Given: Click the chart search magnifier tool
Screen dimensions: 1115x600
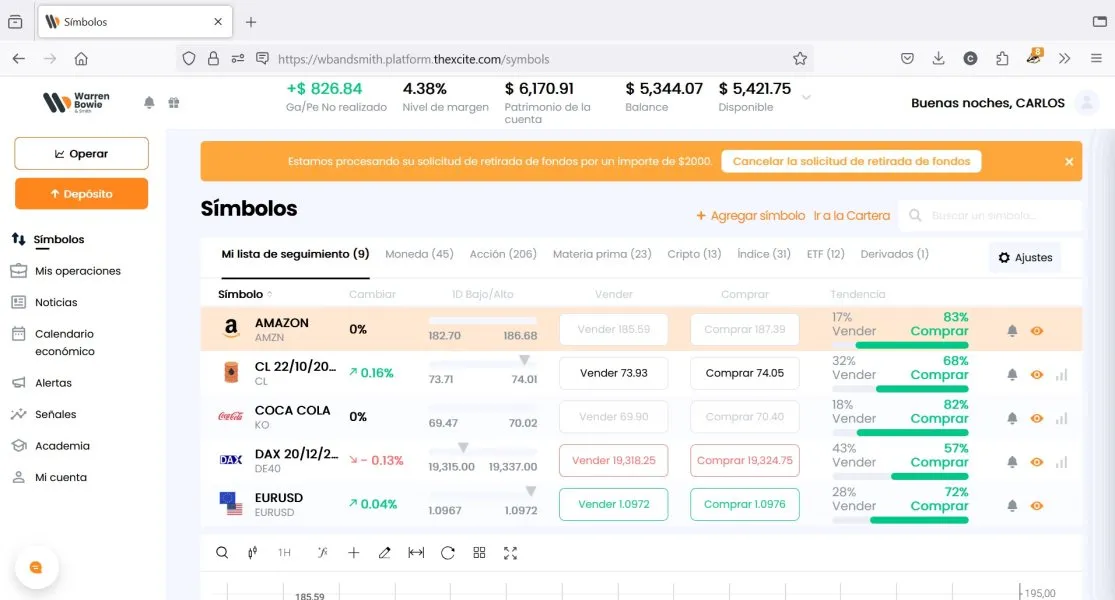Looking at the screenshot, I should pyautogui.click(x=222, y=552).
